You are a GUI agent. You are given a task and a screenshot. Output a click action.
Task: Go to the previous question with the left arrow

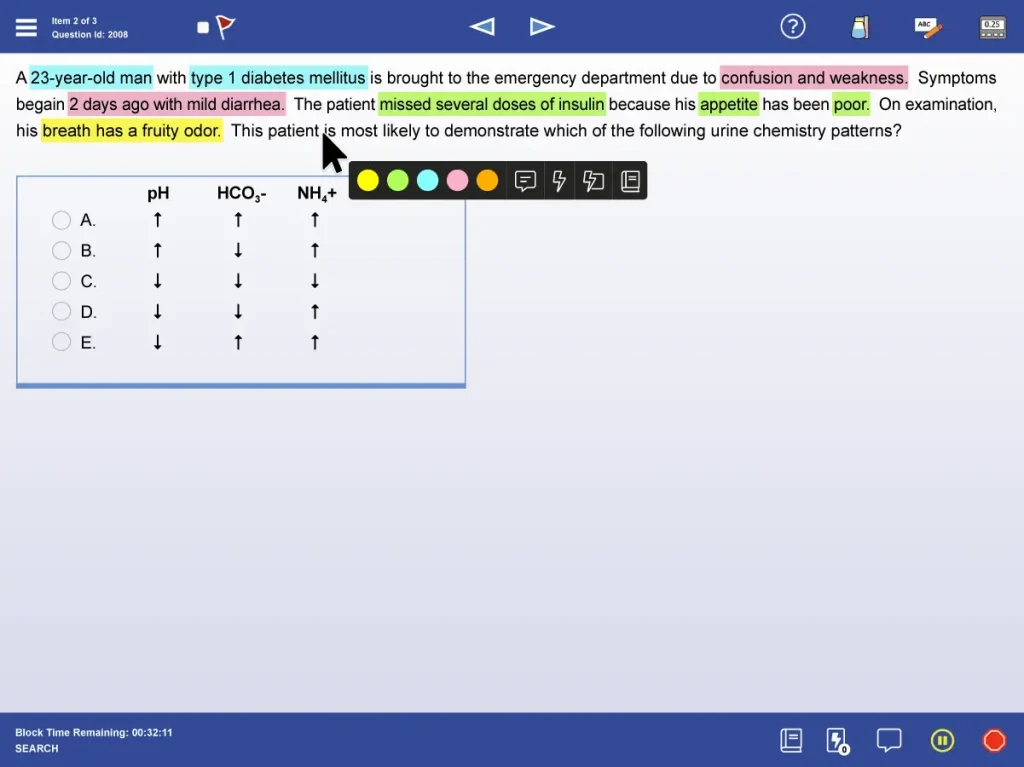(482, 27)
